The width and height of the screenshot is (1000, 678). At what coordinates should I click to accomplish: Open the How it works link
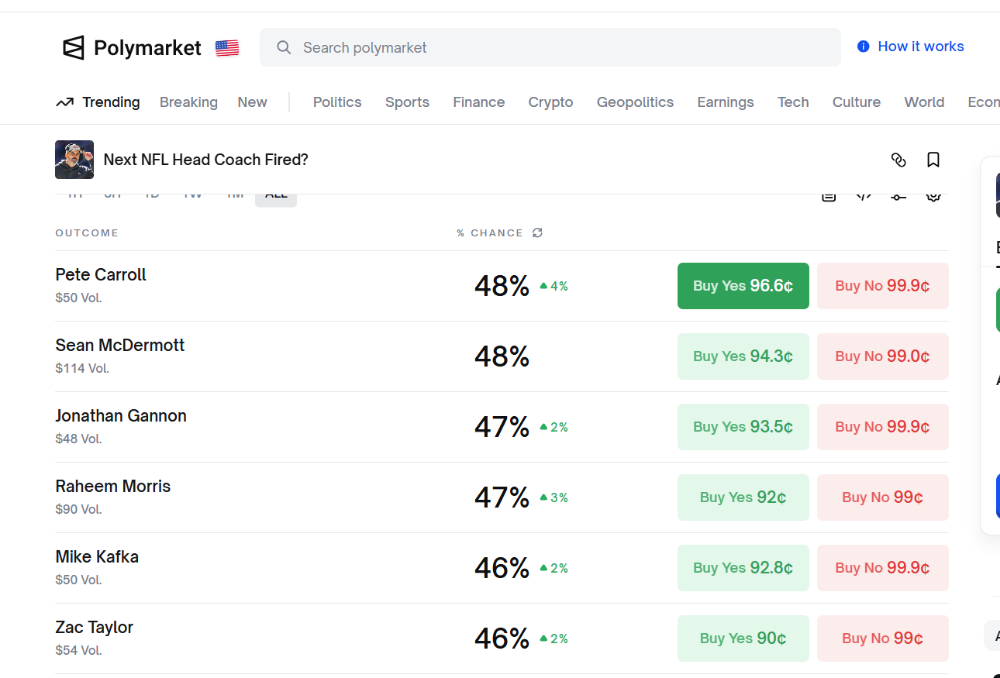point(920,46)
